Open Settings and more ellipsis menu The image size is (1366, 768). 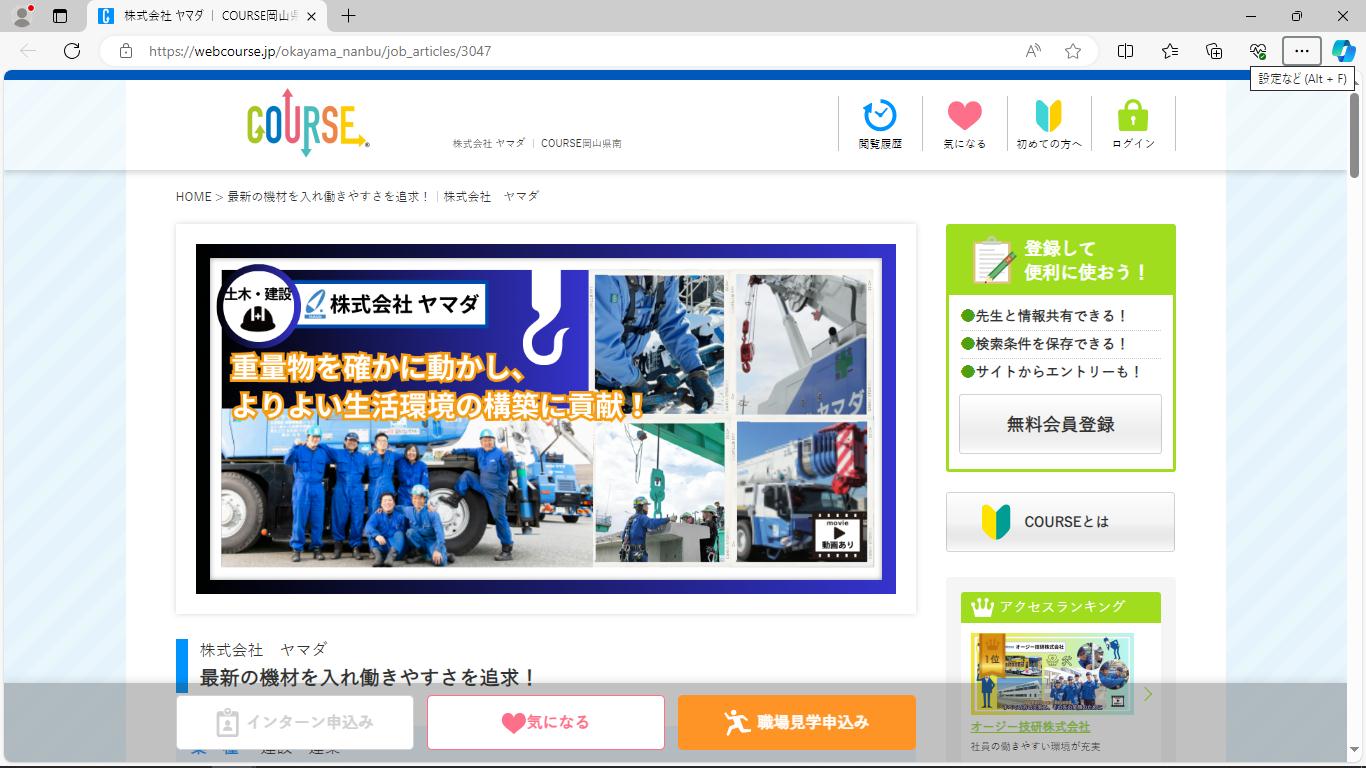pyautogui.click(x=1302, y=51)
